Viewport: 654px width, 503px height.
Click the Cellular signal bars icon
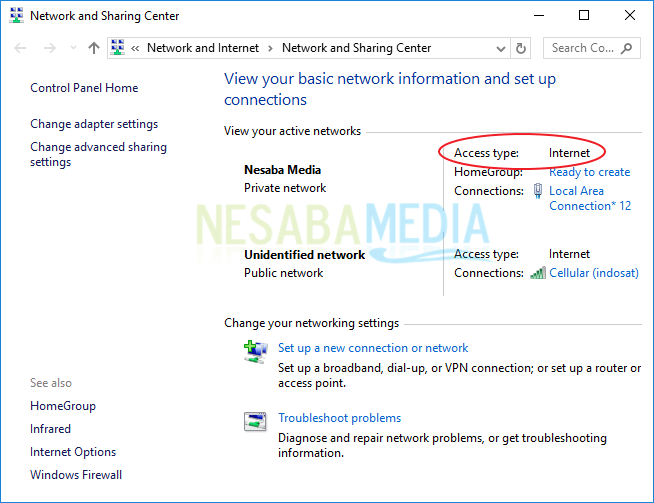(x=538, y=273)
